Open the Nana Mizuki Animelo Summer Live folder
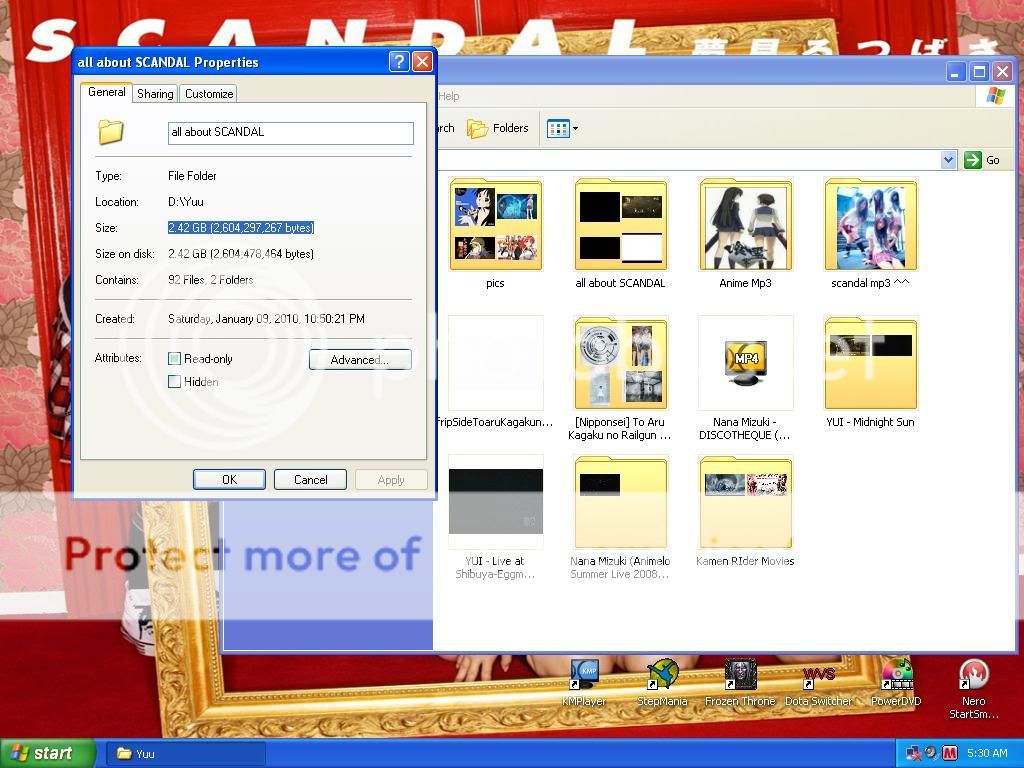This screenshot has width=1024, height=768. click(621, 502)
